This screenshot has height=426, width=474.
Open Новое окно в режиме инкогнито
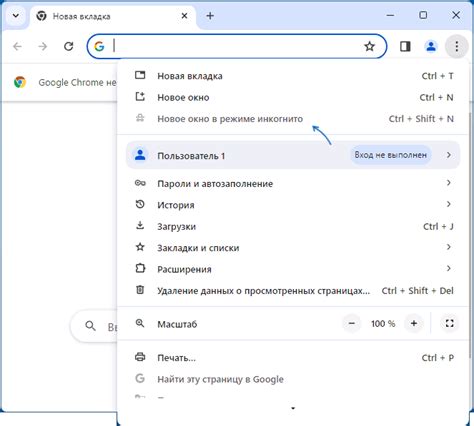pos(293,119)
